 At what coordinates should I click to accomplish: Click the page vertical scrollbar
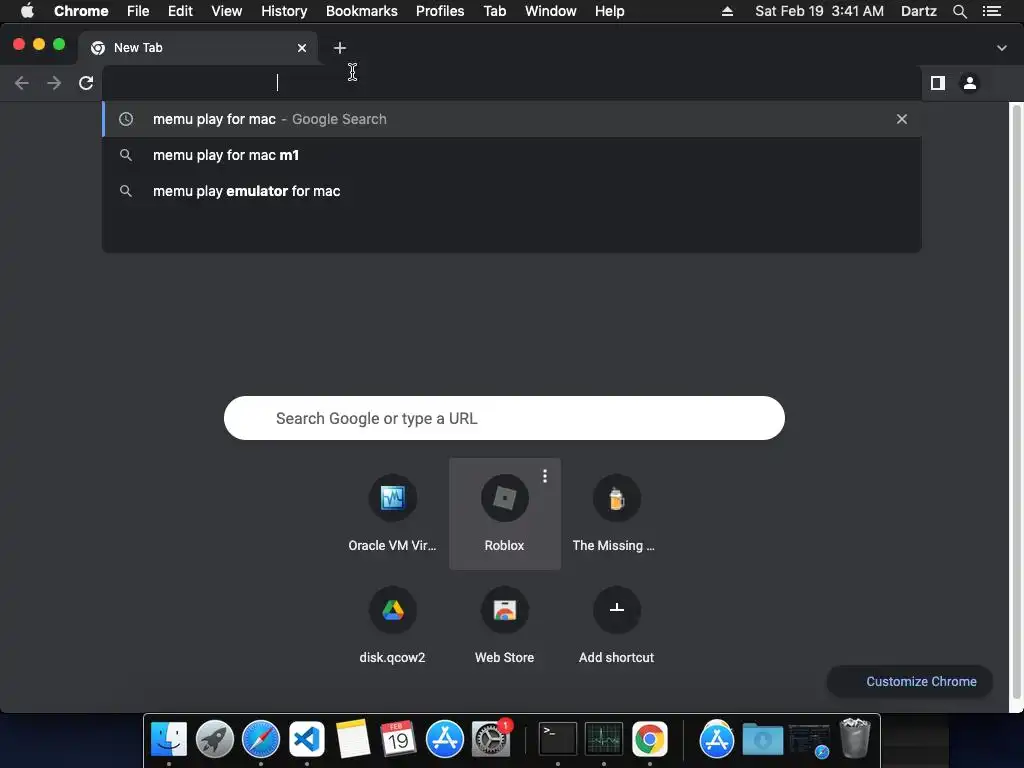1016,400
